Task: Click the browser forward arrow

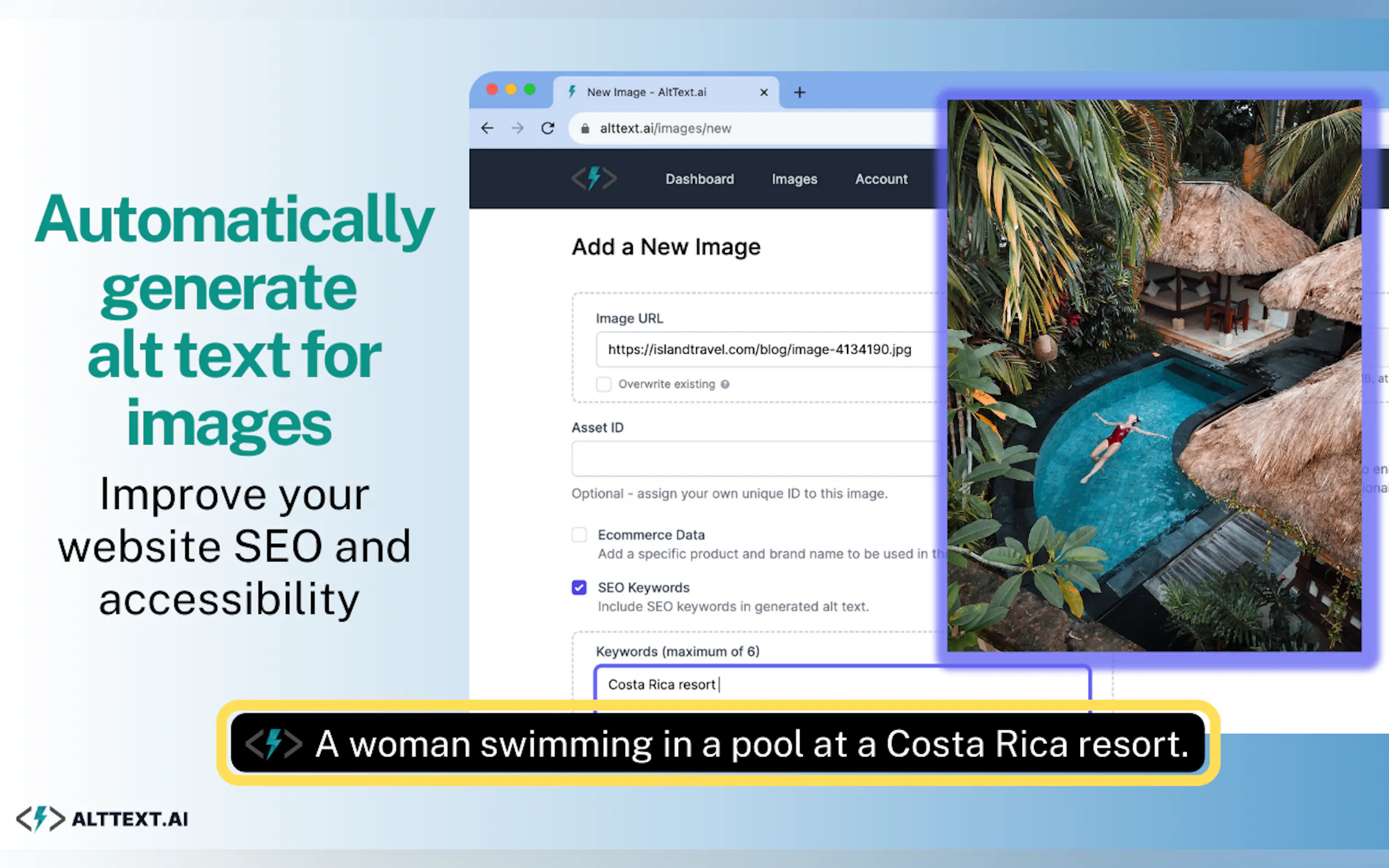Action: [x=517, y=128]
